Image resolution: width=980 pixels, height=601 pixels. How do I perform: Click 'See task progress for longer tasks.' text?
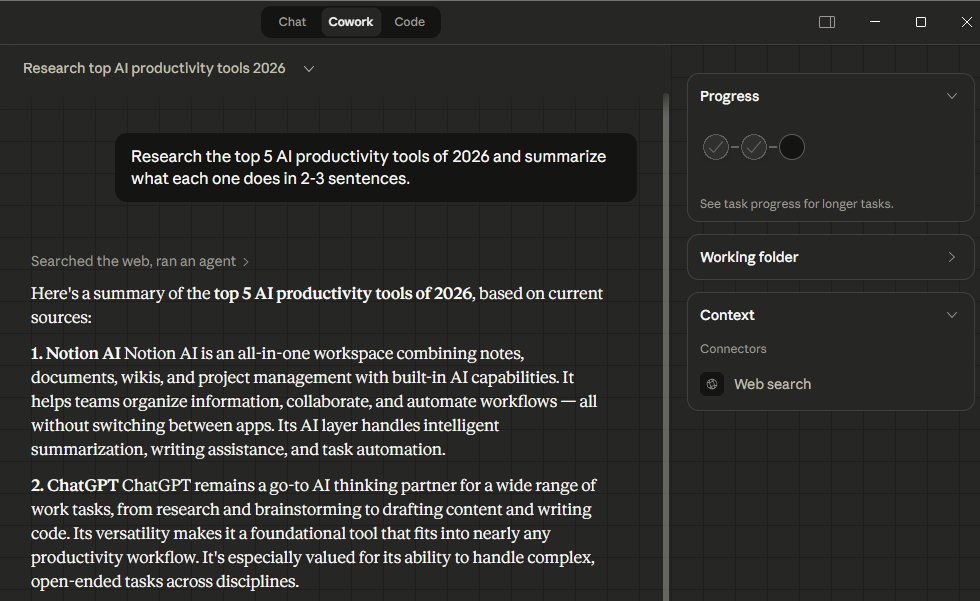(x=796, y=204)
